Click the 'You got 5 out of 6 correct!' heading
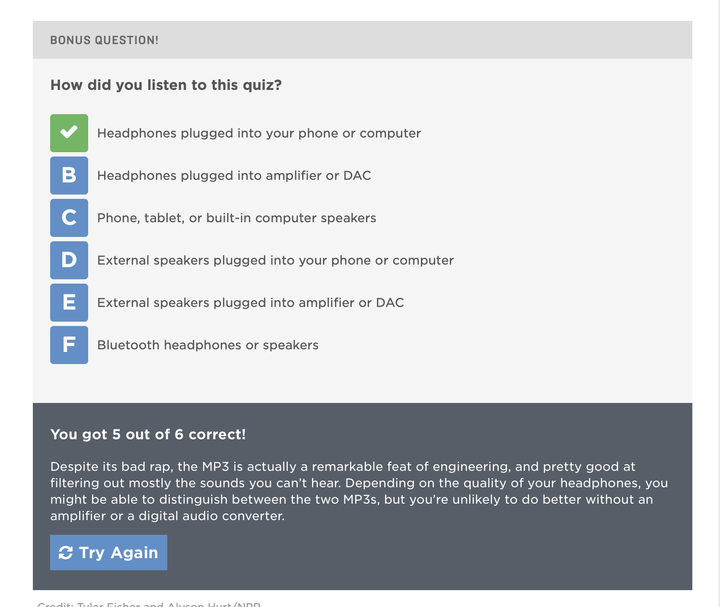720x607 pixels. click(148, 434)
